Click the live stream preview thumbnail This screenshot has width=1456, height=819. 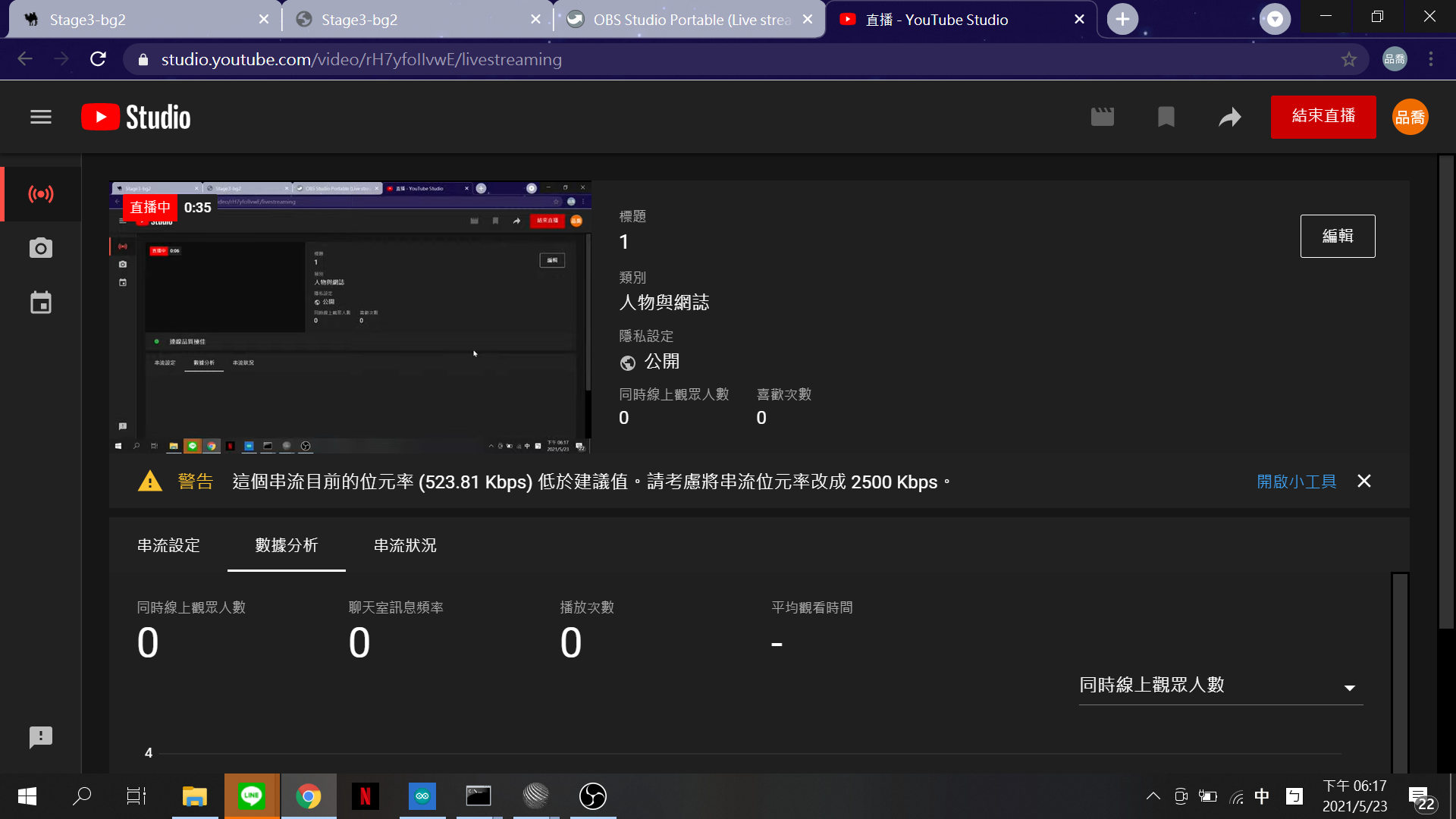pos(350,317)
